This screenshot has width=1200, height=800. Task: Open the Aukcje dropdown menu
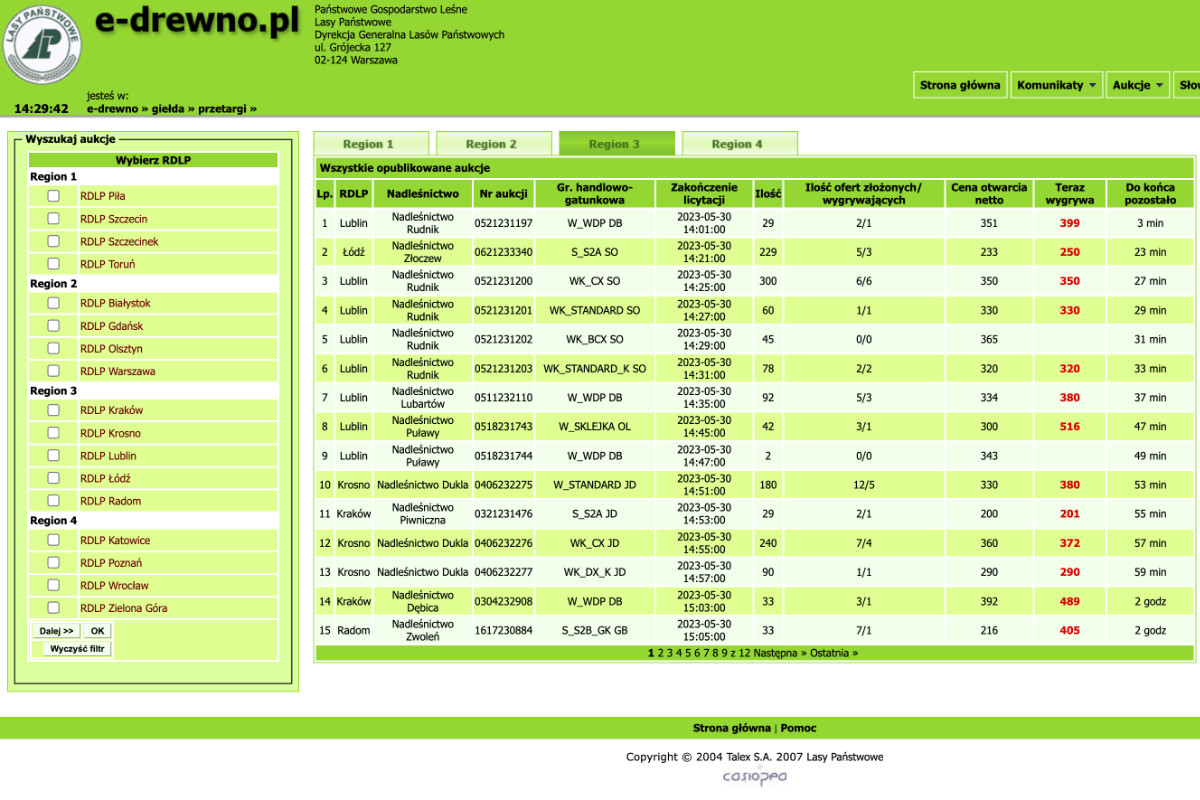[1138, 85]
